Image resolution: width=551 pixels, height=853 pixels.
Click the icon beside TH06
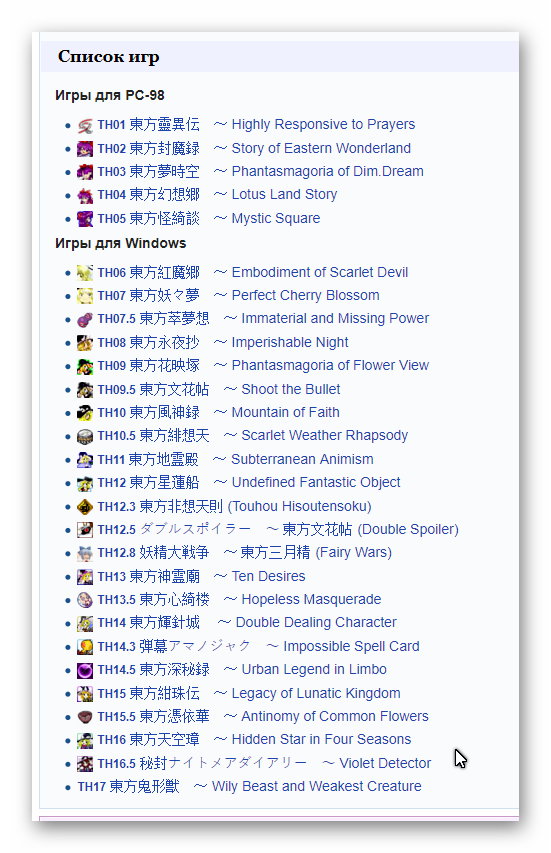pos(85,273)
